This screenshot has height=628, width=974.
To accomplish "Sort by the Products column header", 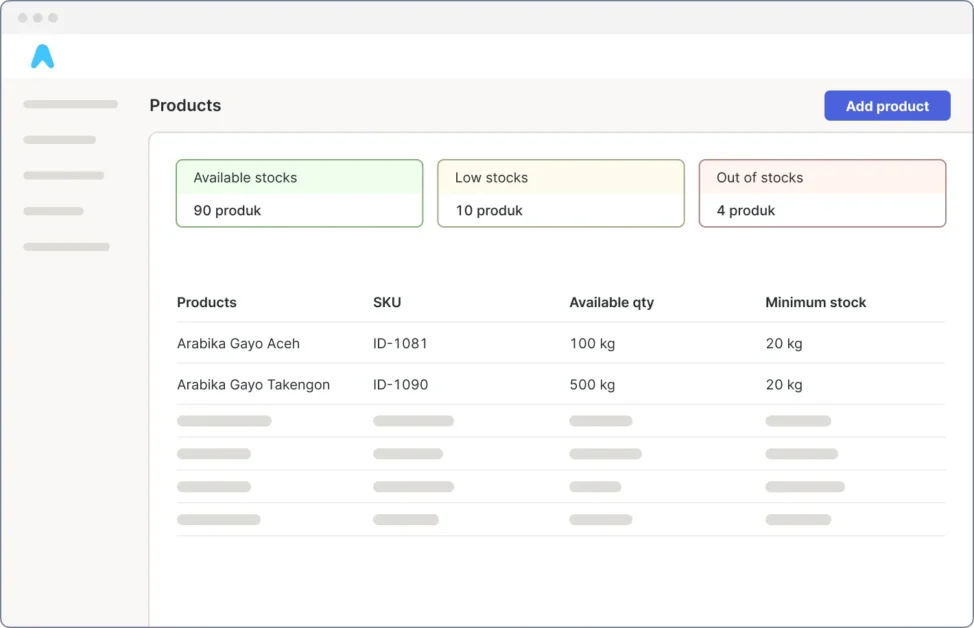I will [x=207, y=302].
